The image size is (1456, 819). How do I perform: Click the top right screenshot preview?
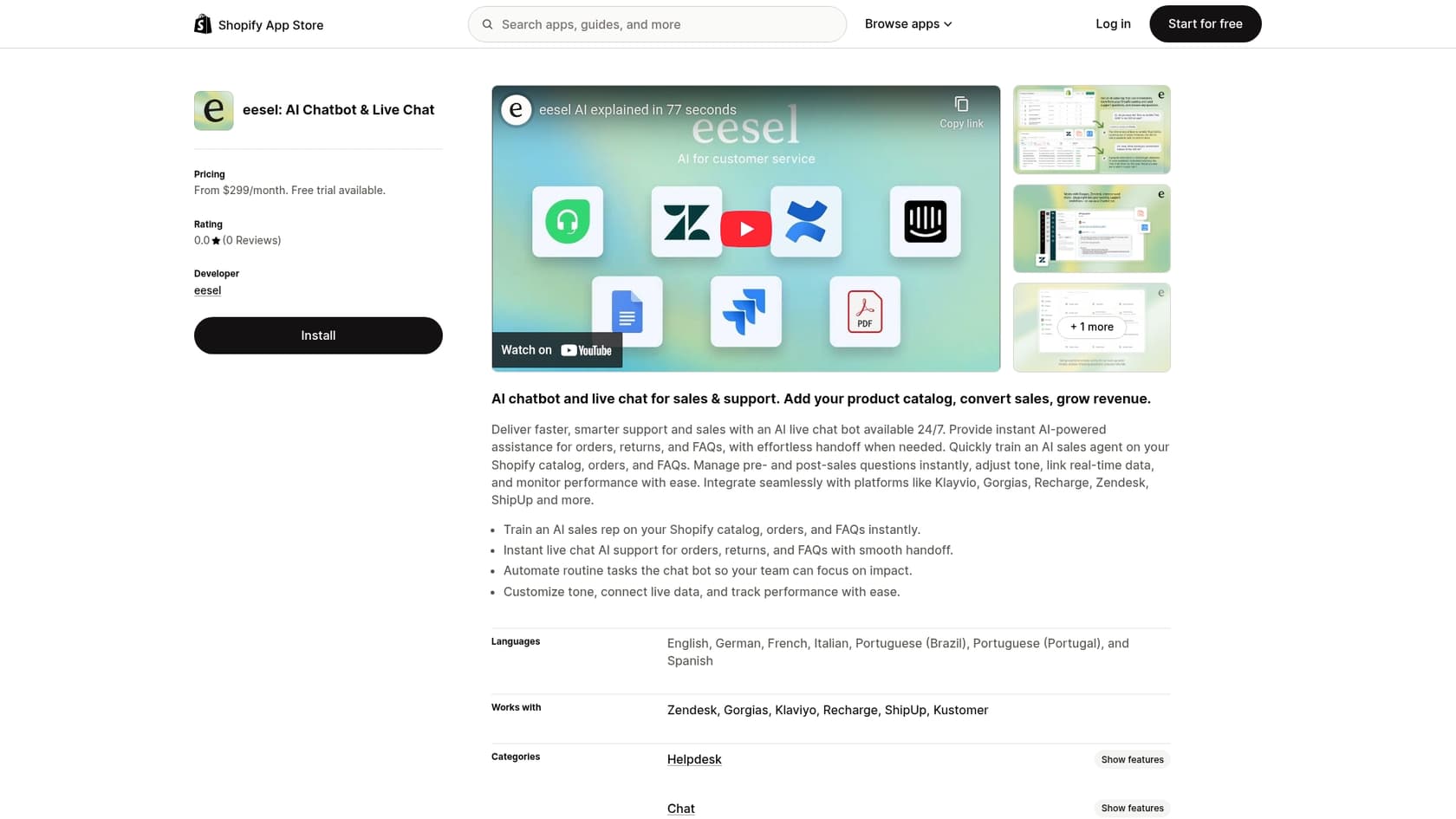1091,129
